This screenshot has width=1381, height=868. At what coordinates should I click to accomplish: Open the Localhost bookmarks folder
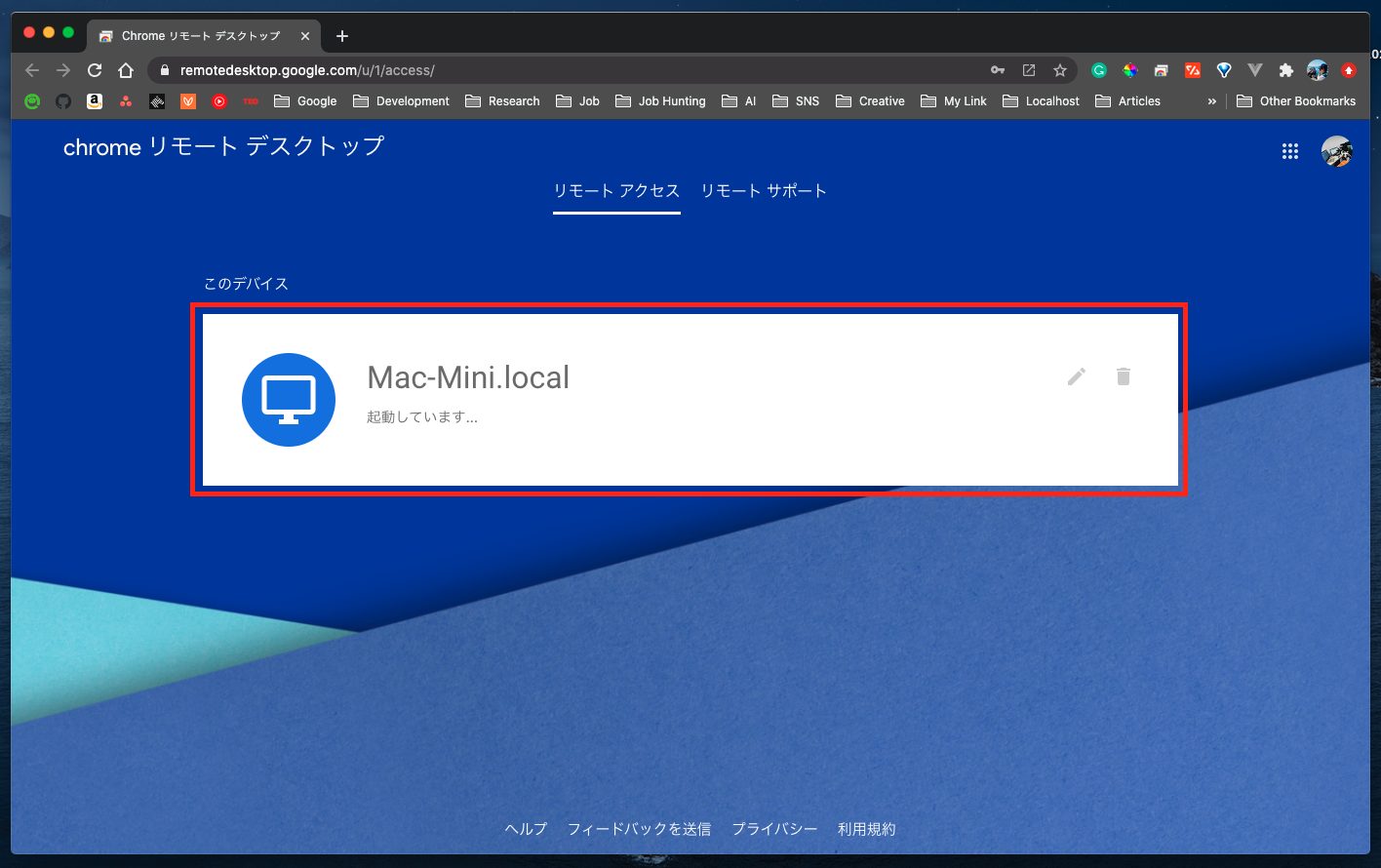[1041, 100]
